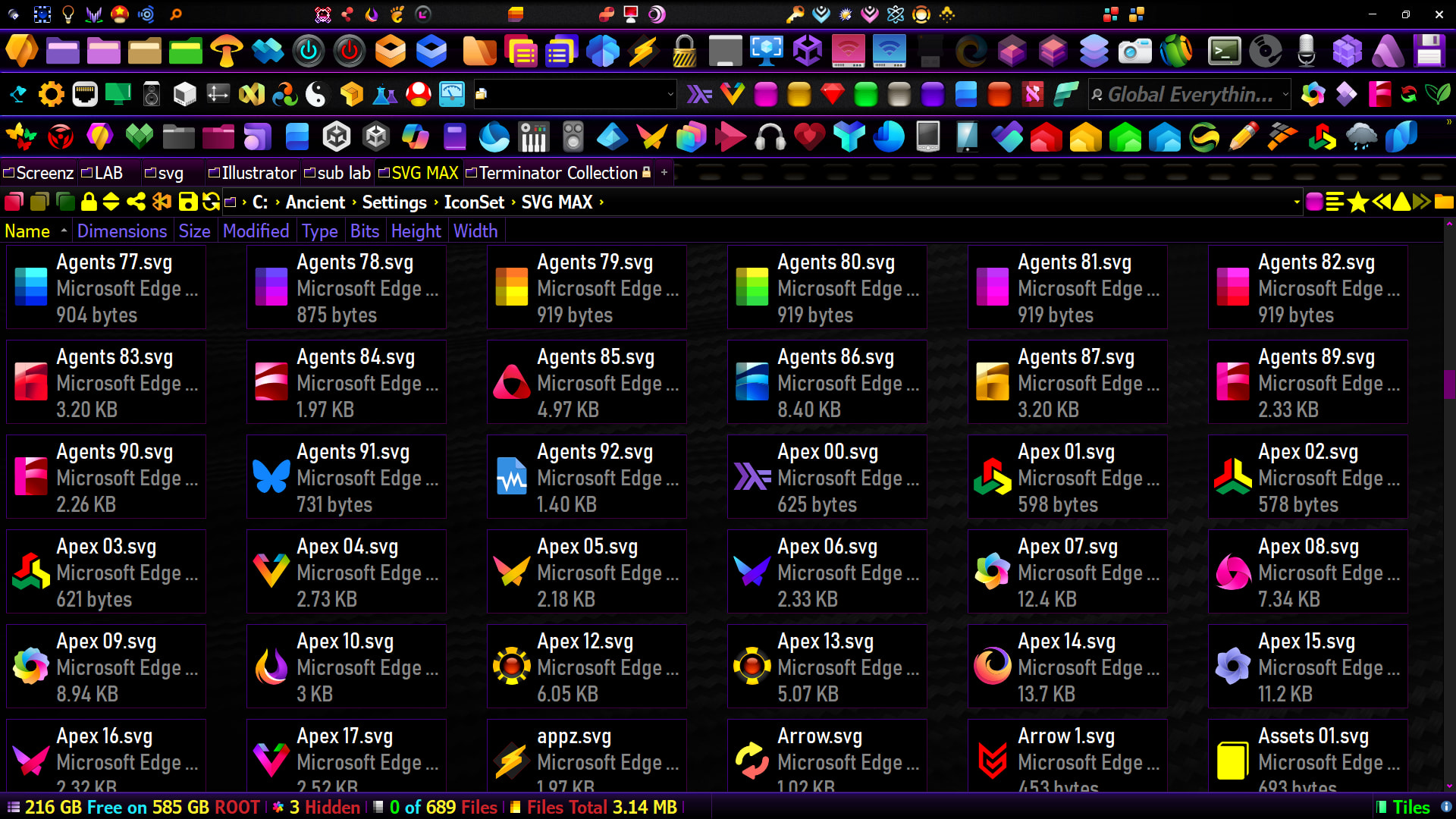Click the yellow star favorites icon
The image size is (1456, 819).
[1358, 202]
